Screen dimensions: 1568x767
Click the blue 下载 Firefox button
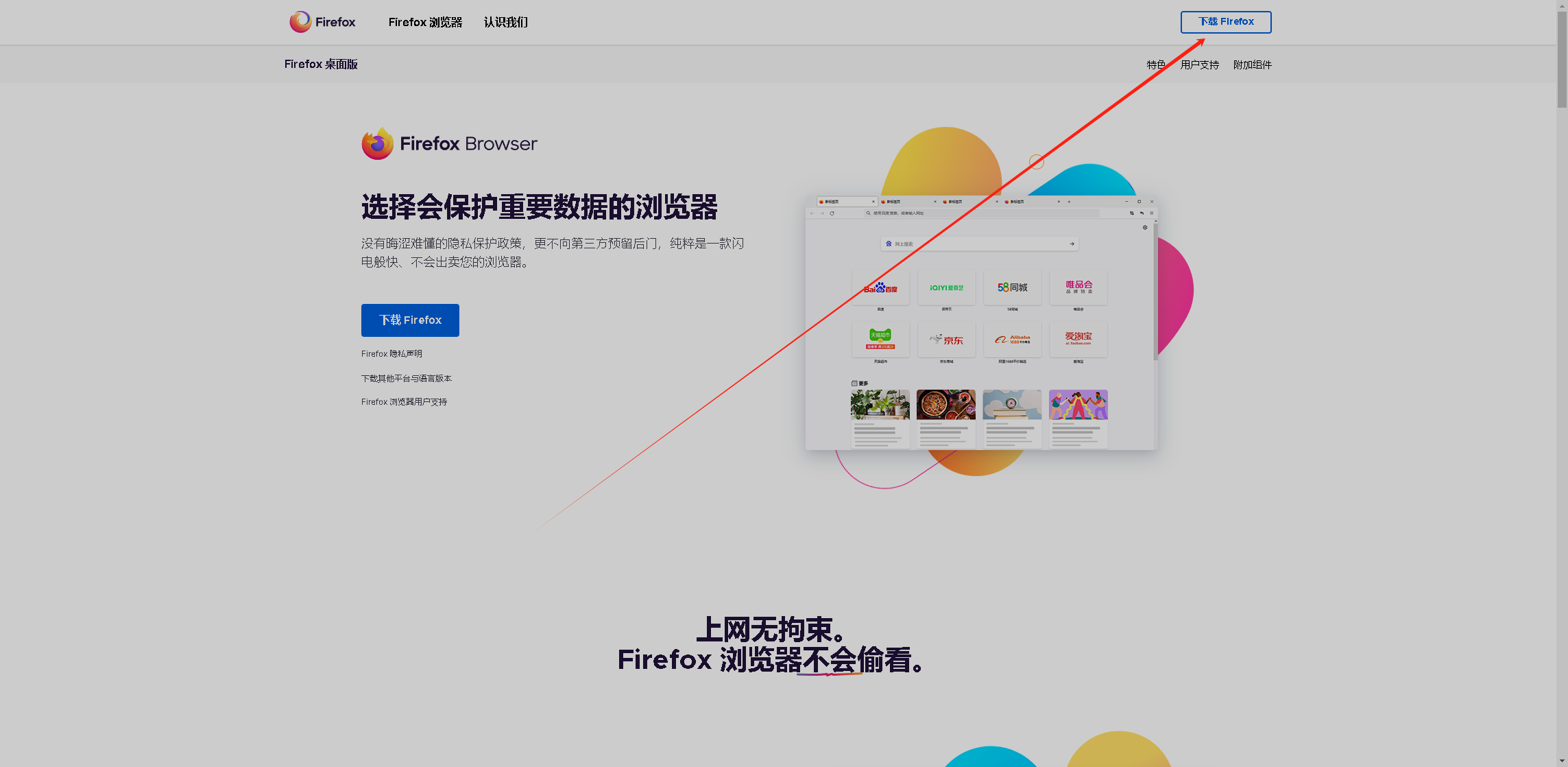[x=410, y=320]
